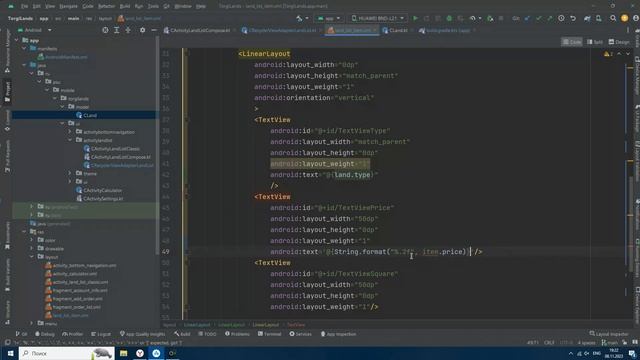
Task: Open Windows Start menu
Action: click(10, 353)
